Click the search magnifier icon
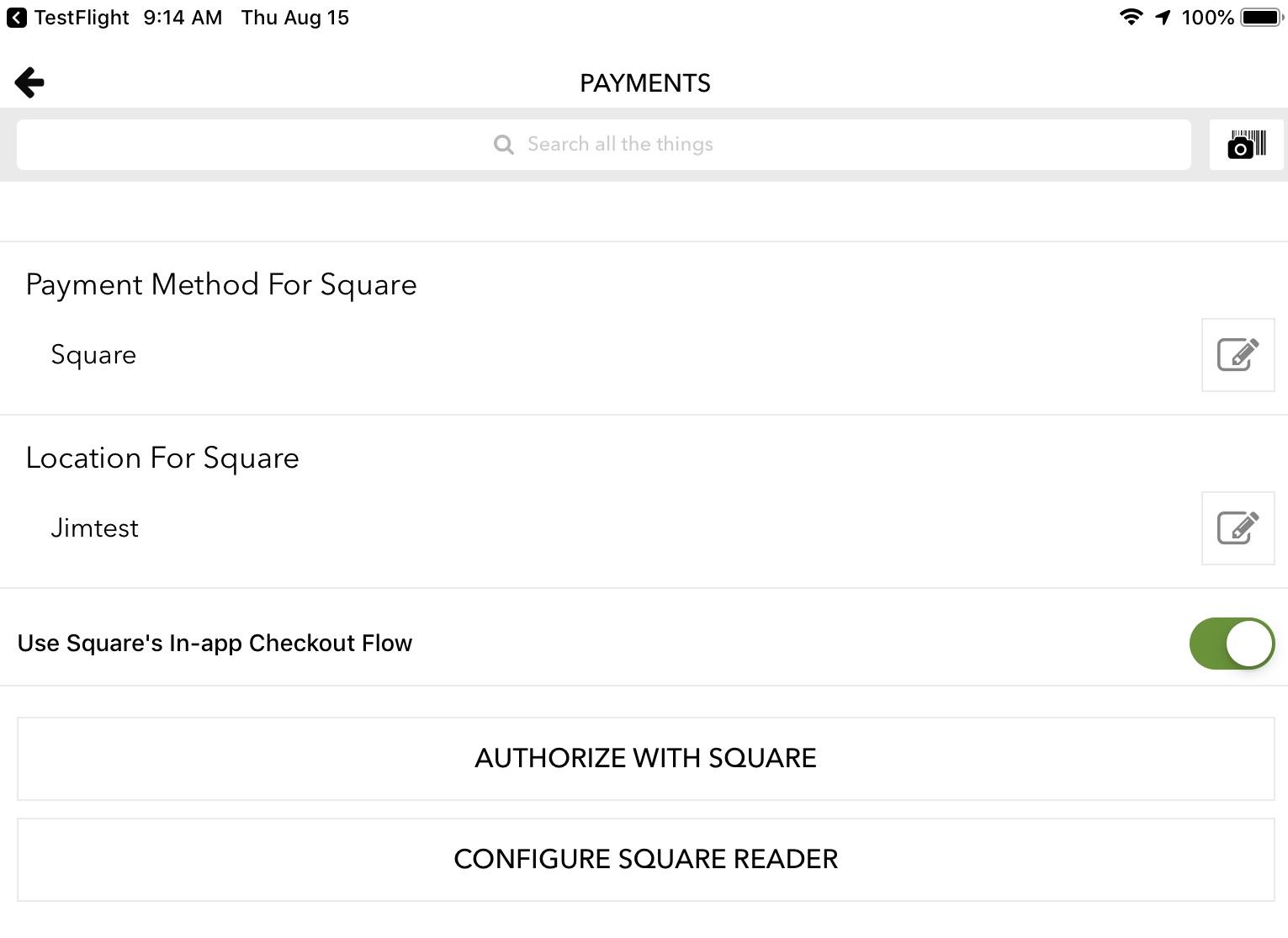 point(504,145)
